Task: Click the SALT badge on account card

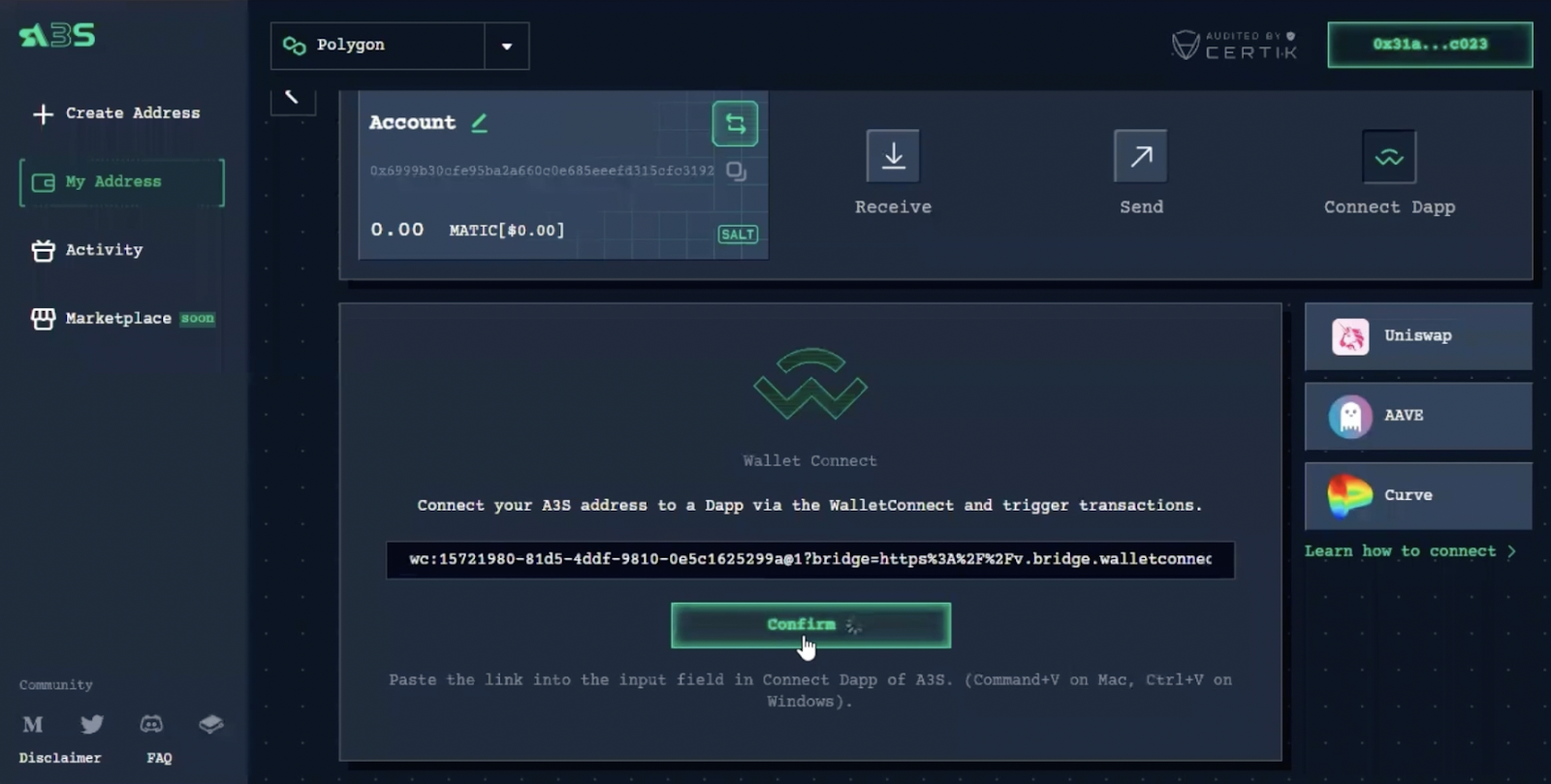Action: [738, 235]
